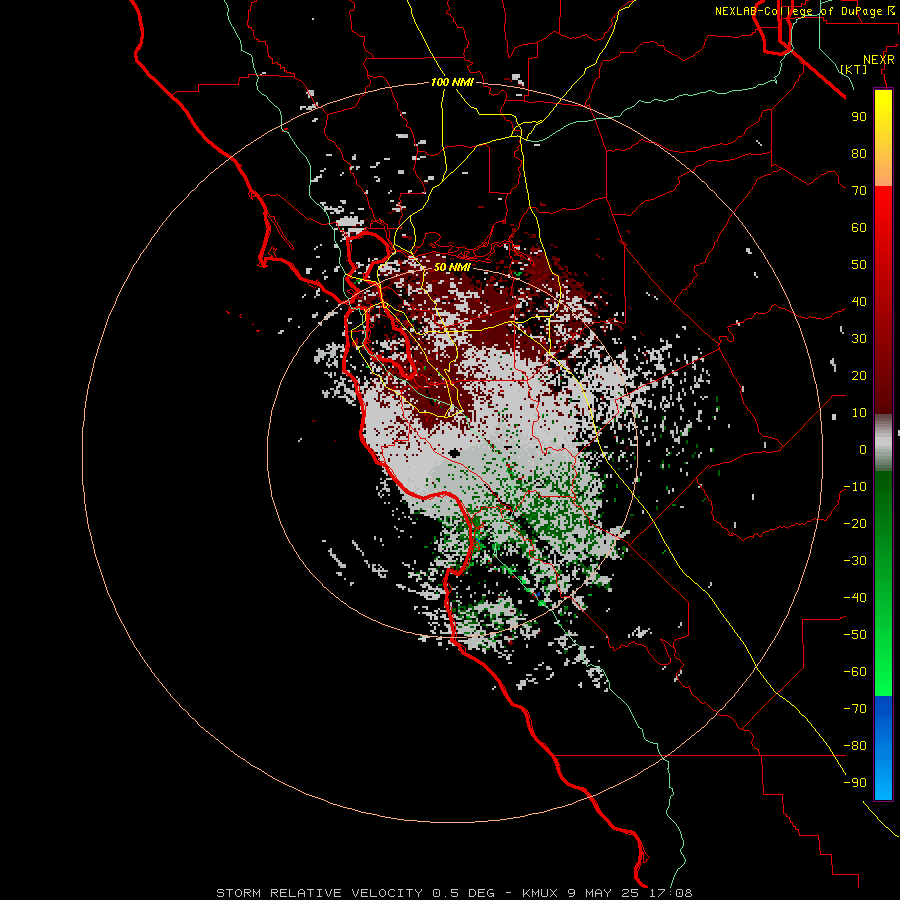Click the "[KT]" units label
Viewport: 900px width, 900px height.
click(854, 69)
